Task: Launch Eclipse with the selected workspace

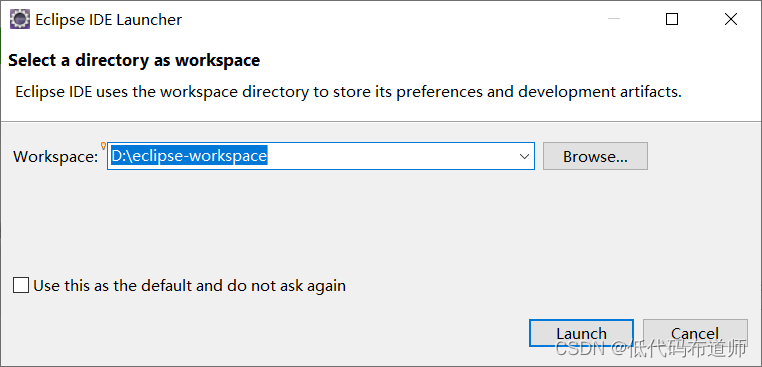Action: (581, 333)
